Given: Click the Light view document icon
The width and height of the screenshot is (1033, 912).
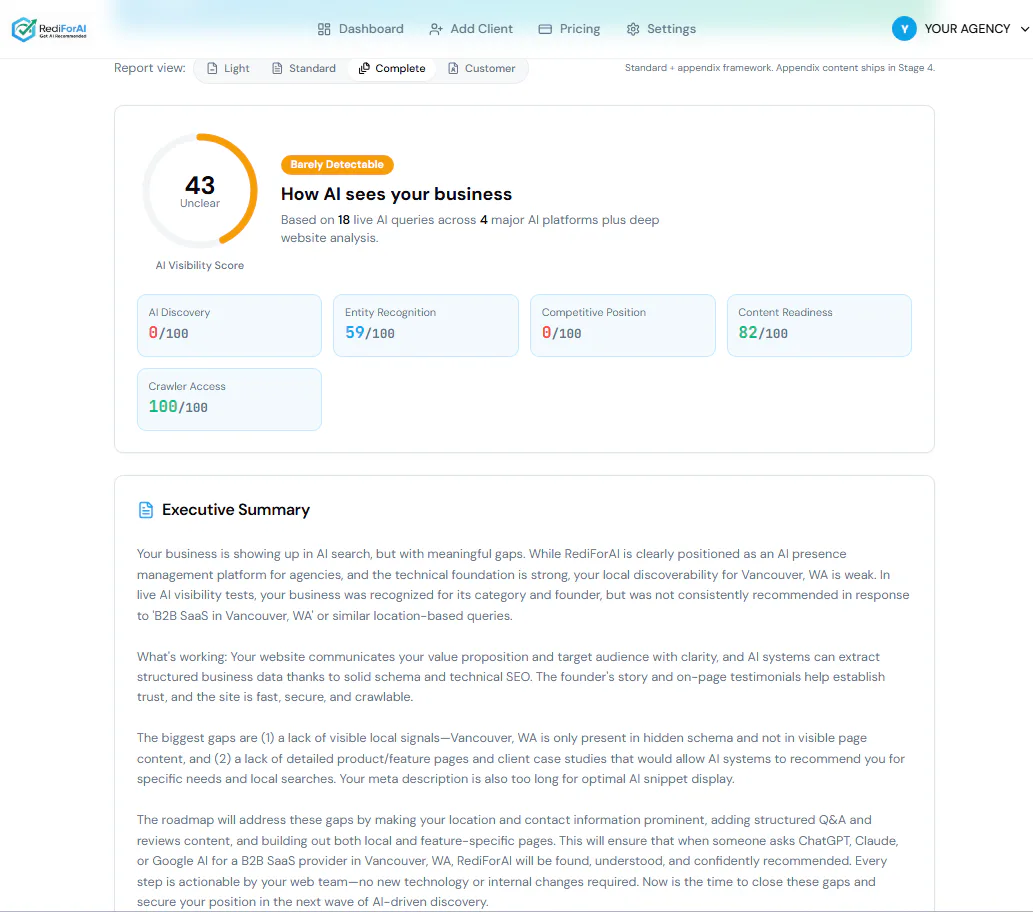Looking at the screenshot, I should click(212, 69).
